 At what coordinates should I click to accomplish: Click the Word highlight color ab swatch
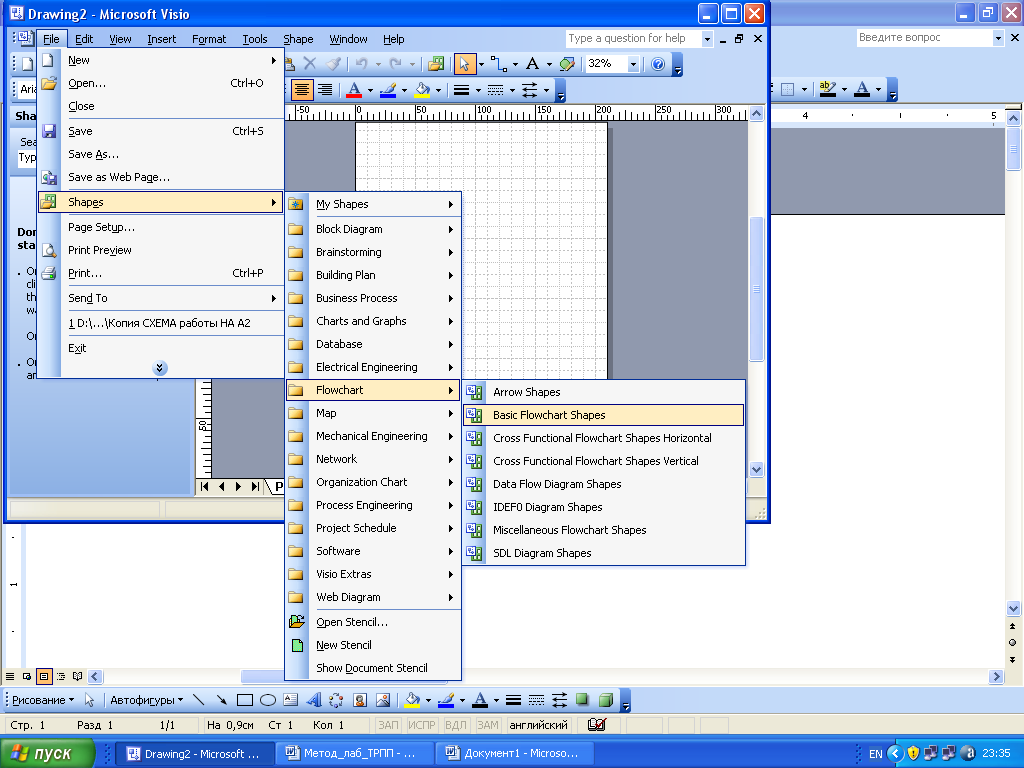point(827,89)
